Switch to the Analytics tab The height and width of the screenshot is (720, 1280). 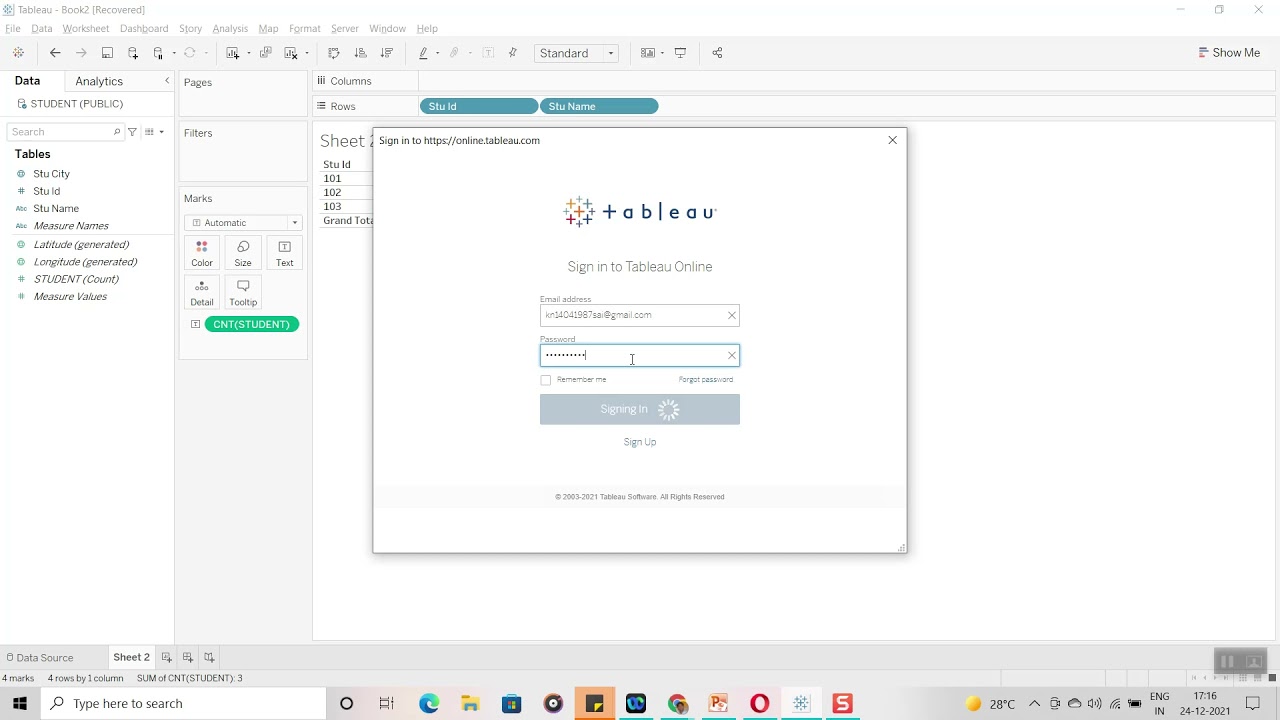99,81
